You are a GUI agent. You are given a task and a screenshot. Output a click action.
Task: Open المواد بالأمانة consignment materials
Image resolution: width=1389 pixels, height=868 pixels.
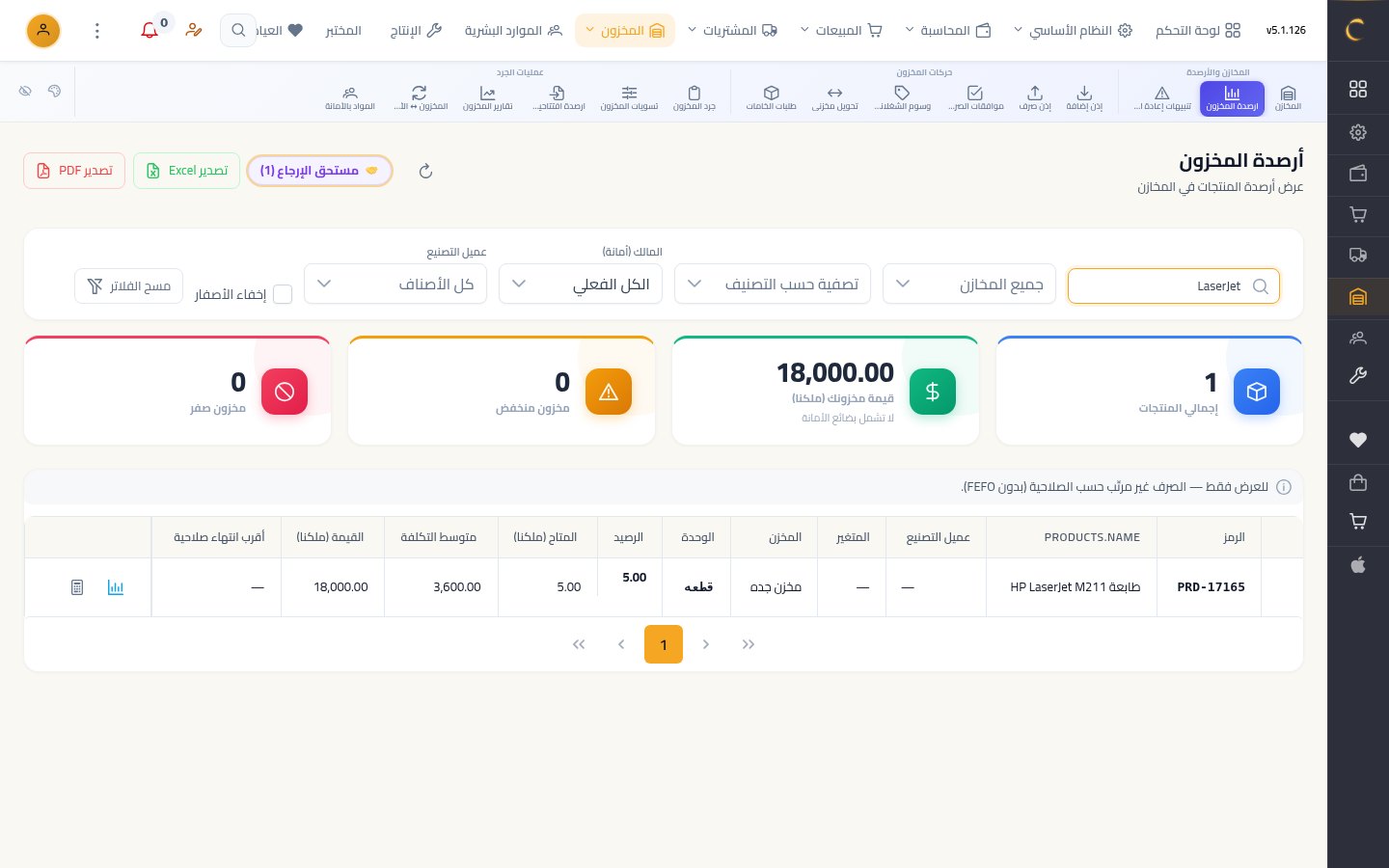(350, 97)
